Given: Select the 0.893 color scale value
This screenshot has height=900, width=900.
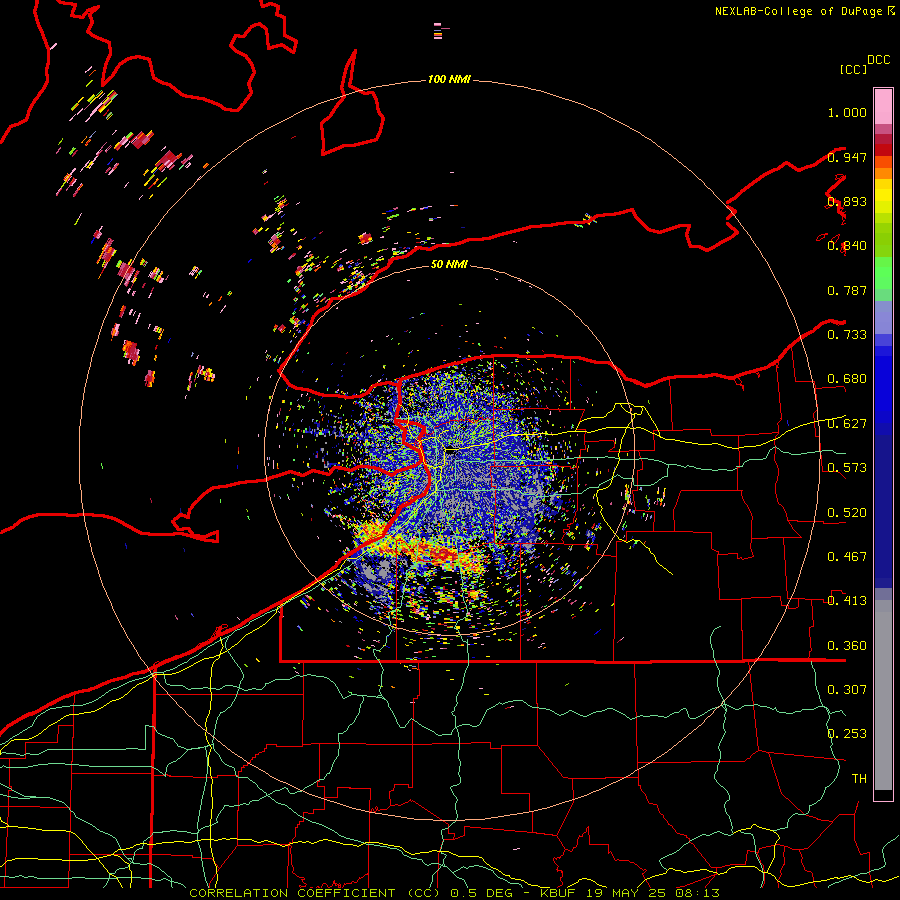Looking at the screenshot, I should 847,201.
